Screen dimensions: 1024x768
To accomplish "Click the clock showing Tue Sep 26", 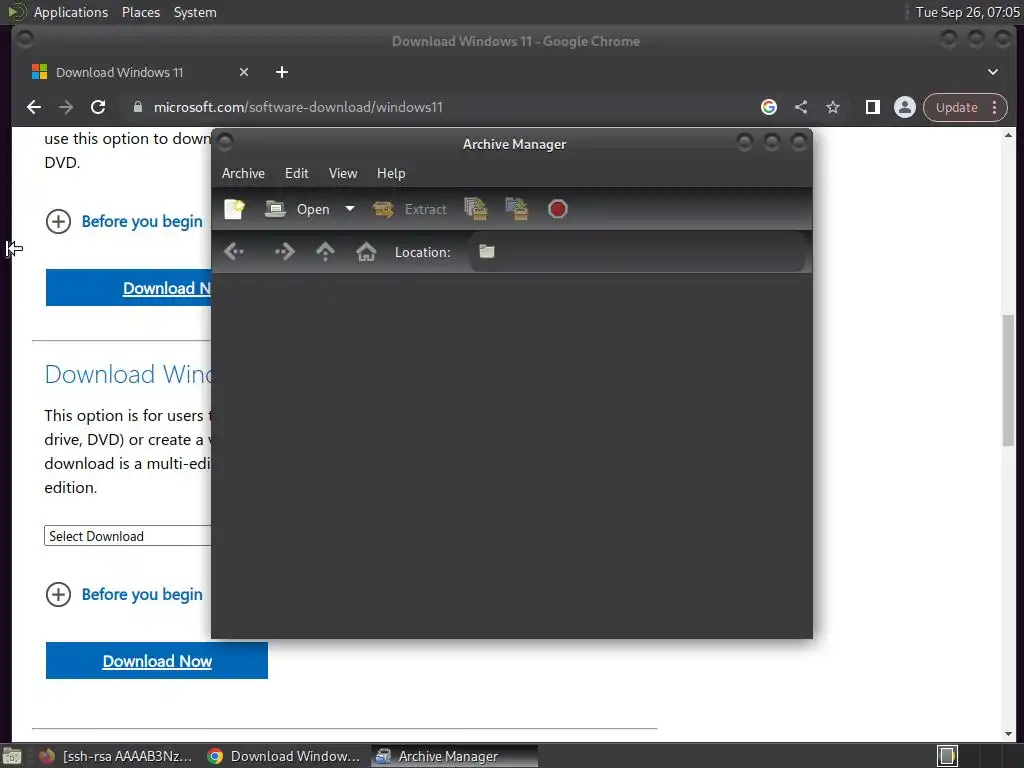I will (967, 12).
